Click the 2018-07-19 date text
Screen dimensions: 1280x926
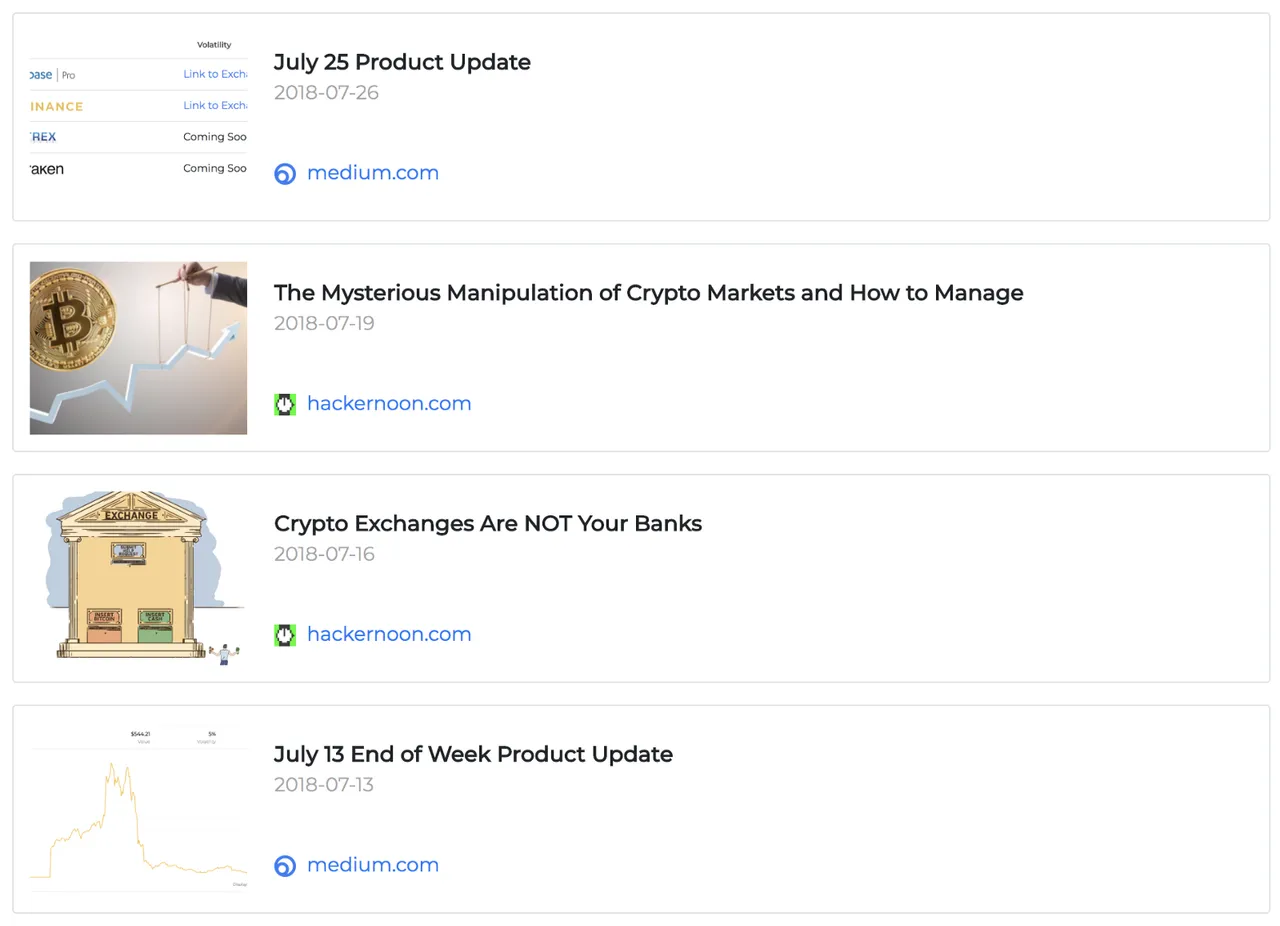click(x=324, y=323)
